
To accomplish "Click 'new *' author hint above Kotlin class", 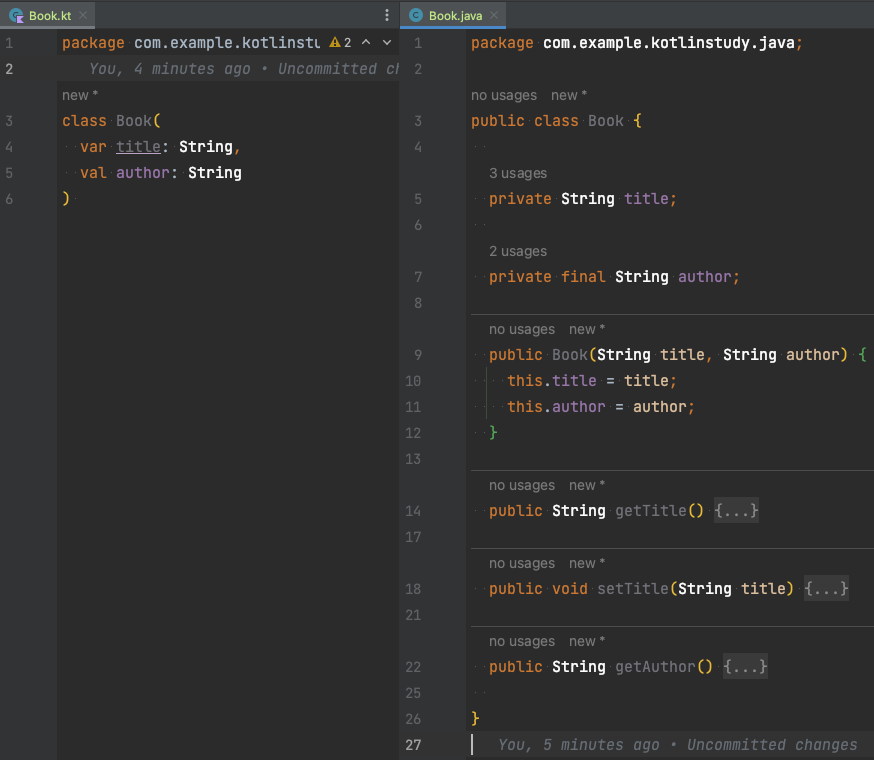I will tap(80, 95).
